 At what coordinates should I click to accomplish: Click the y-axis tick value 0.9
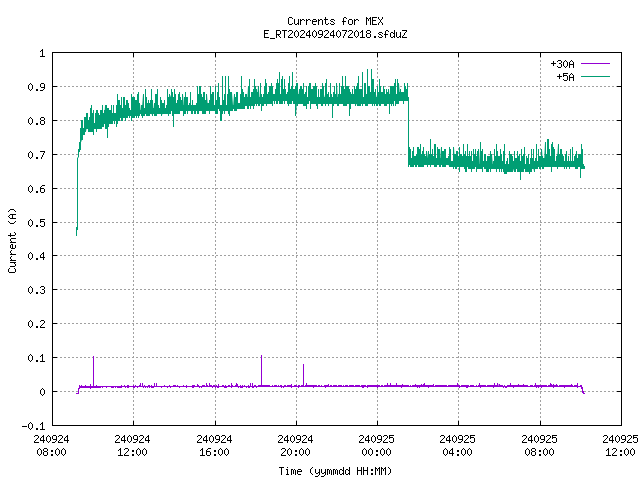(x=36, y=87)
